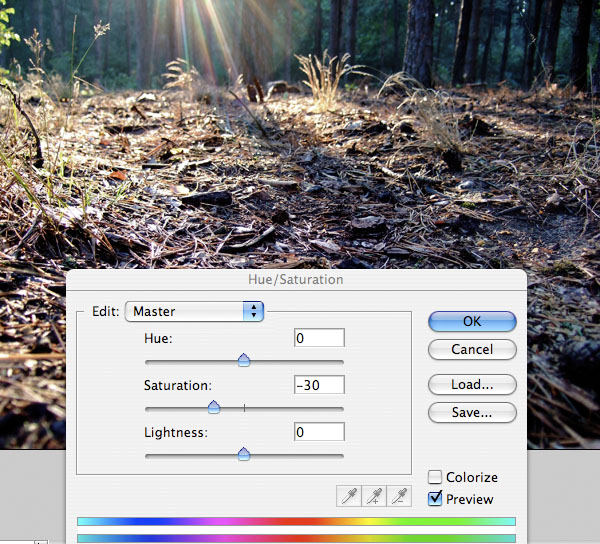Enable the Colorize checkbox
600x544 pixels.
click(435, 477)
